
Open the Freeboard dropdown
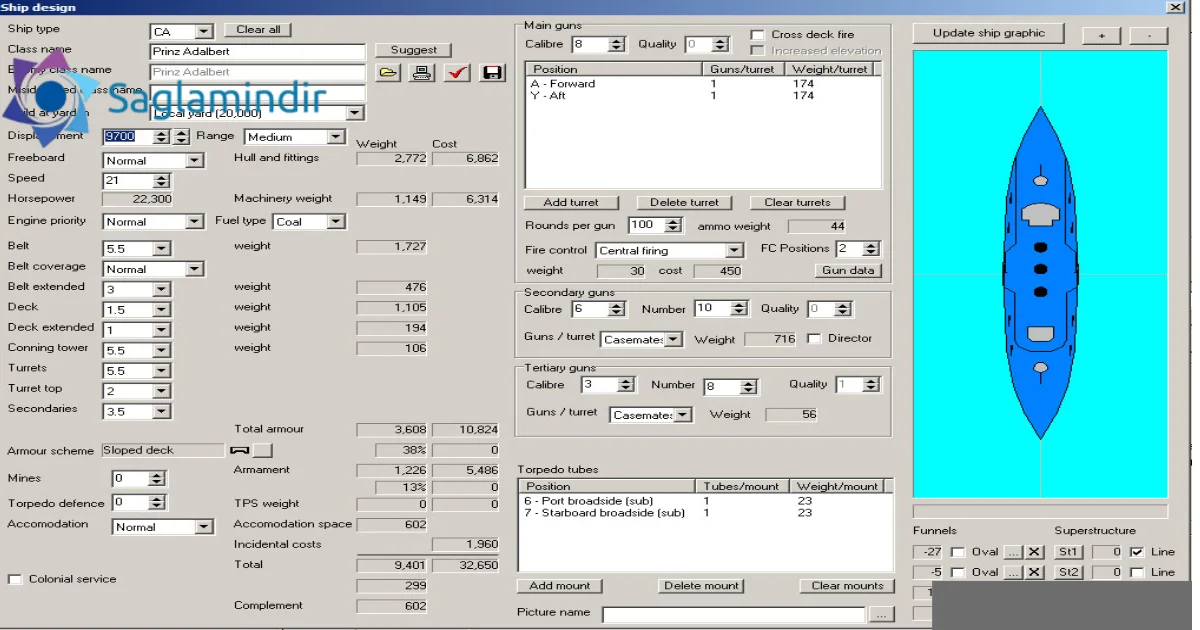(194, 161)
